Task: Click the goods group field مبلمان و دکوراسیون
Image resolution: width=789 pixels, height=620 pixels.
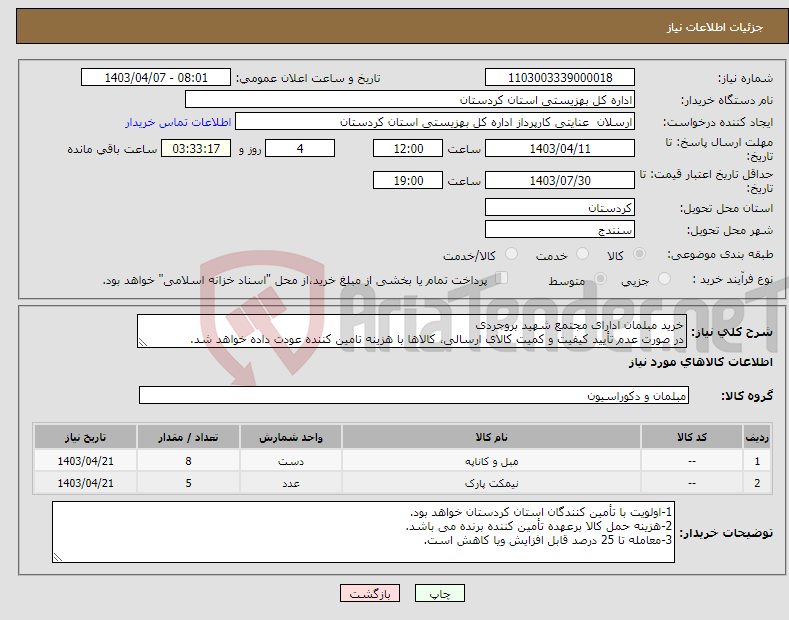Action: click(414, 396)
